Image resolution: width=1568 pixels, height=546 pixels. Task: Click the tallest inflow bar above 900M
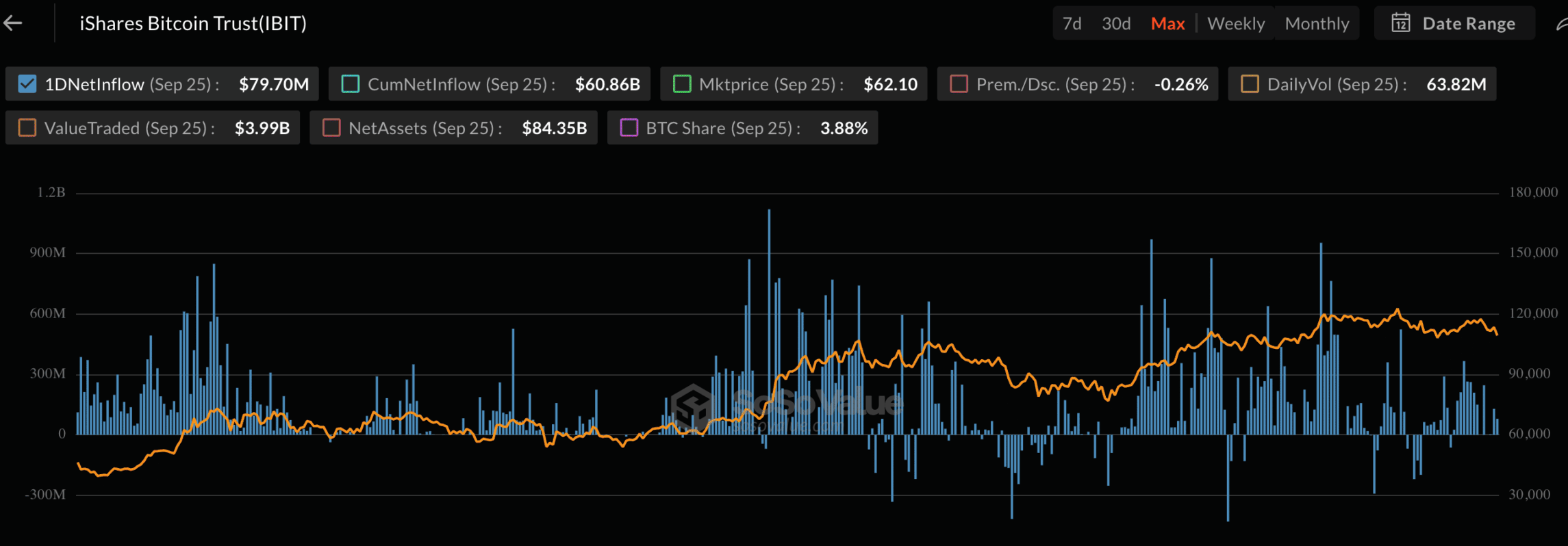pyautogui.click(x=769, y=322)
